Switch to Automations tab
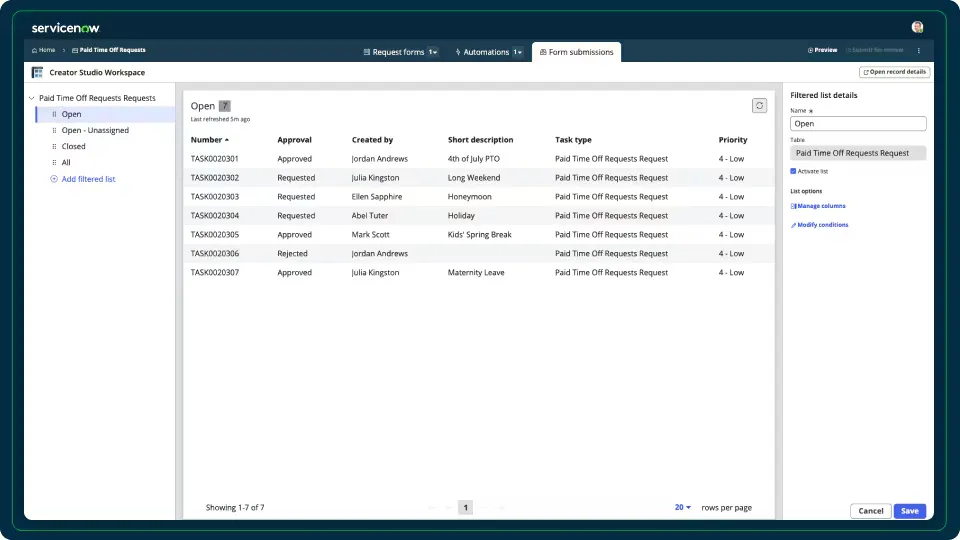Screen dimensions: 960x540 (x=482, y=52)
